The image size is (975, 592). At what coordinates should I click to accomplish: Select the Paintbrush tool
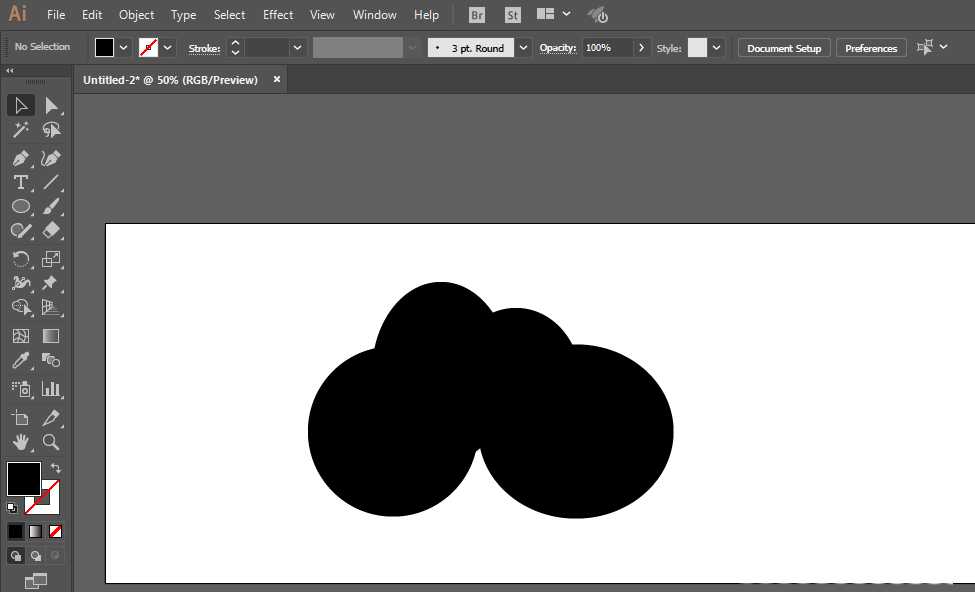[x=51, y=206]
